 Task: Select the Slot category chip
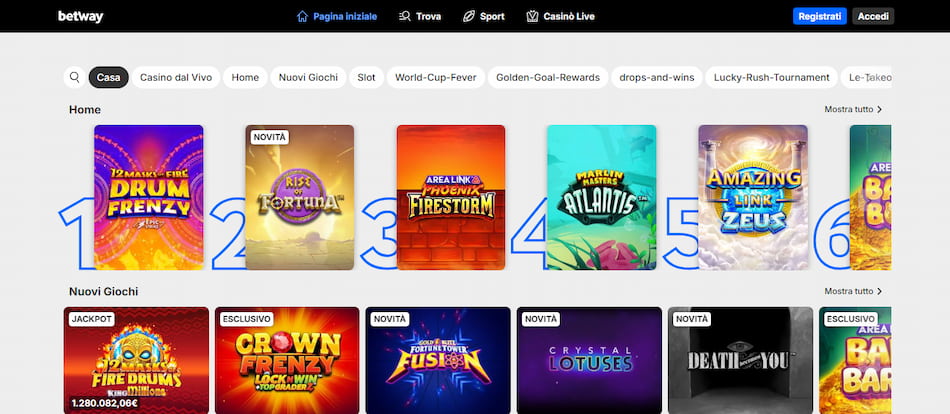(367, 78)
